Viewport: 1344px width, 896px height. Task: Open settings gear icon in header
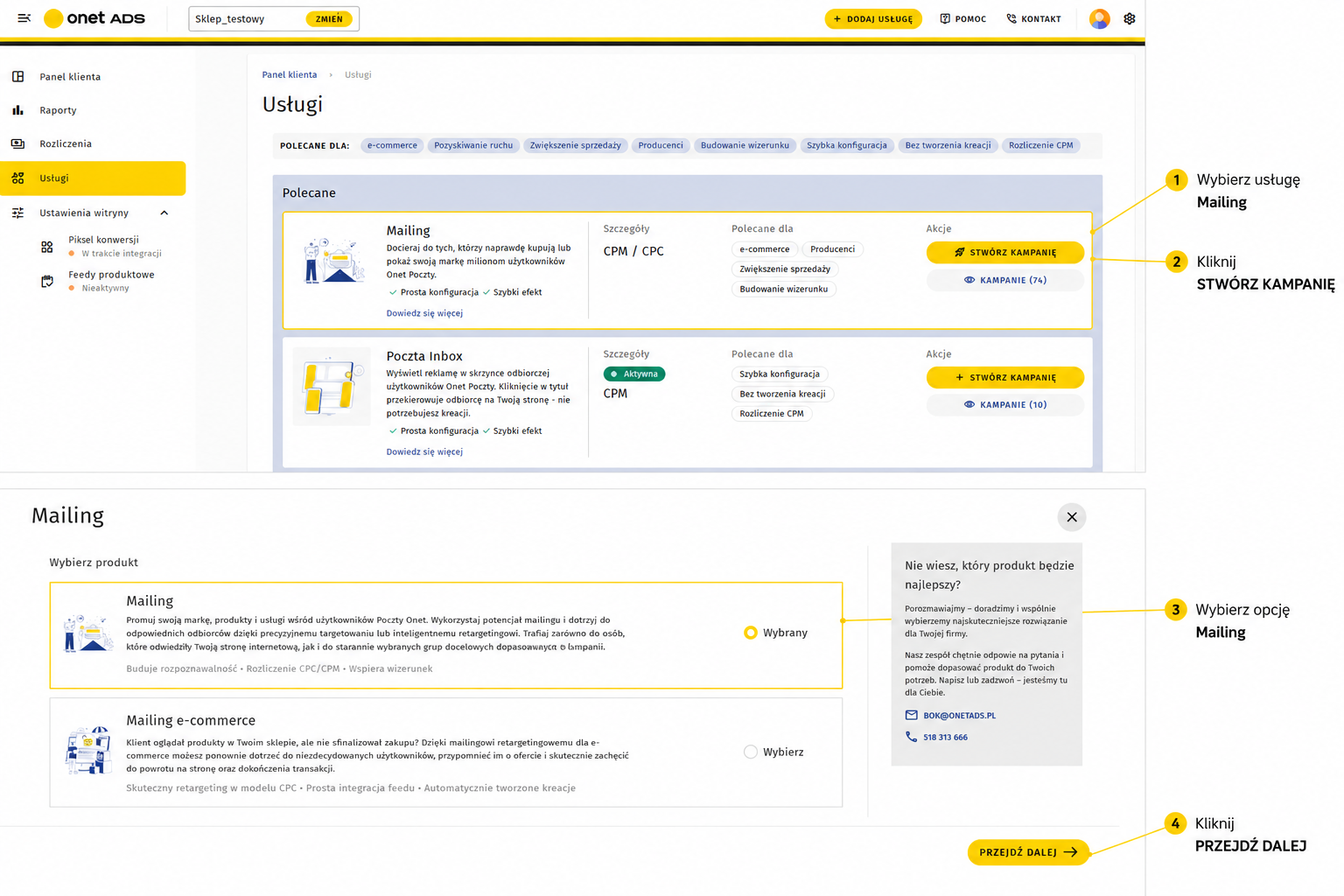tap(1130, 18)
